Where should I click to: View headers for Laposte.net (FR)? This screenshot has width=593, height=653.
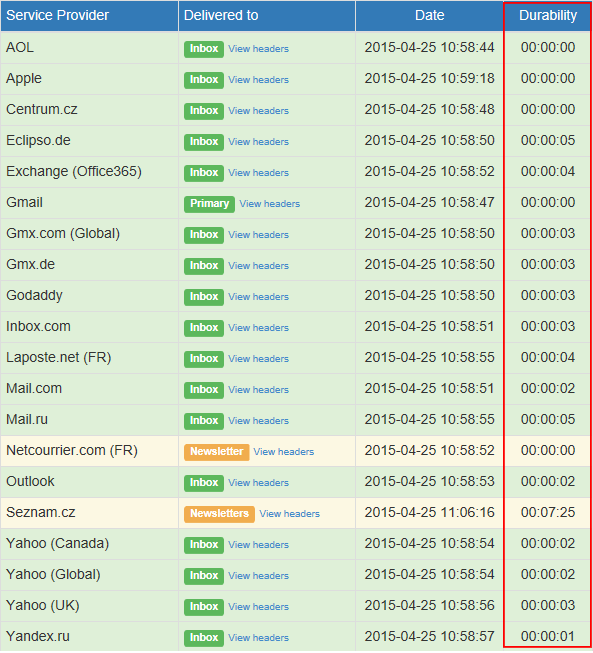point(258,359)
